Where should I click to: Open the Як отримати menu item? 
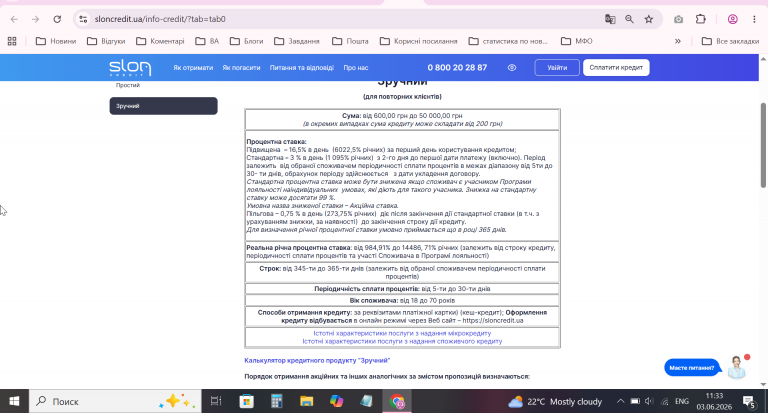pos(193,68)
